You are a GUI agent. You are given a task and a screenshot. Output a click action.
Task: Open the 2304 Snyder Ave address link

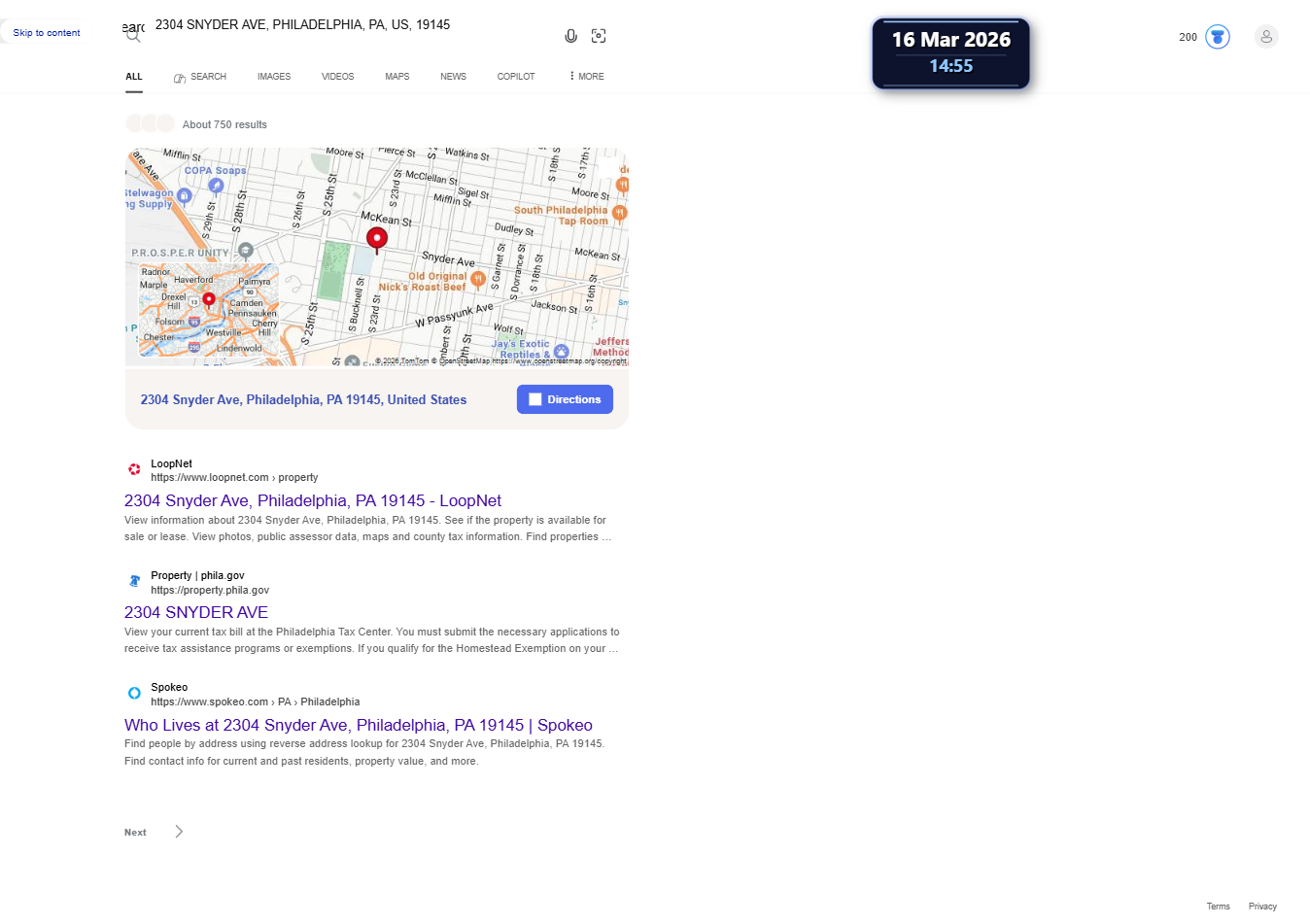tap(303, 399)
